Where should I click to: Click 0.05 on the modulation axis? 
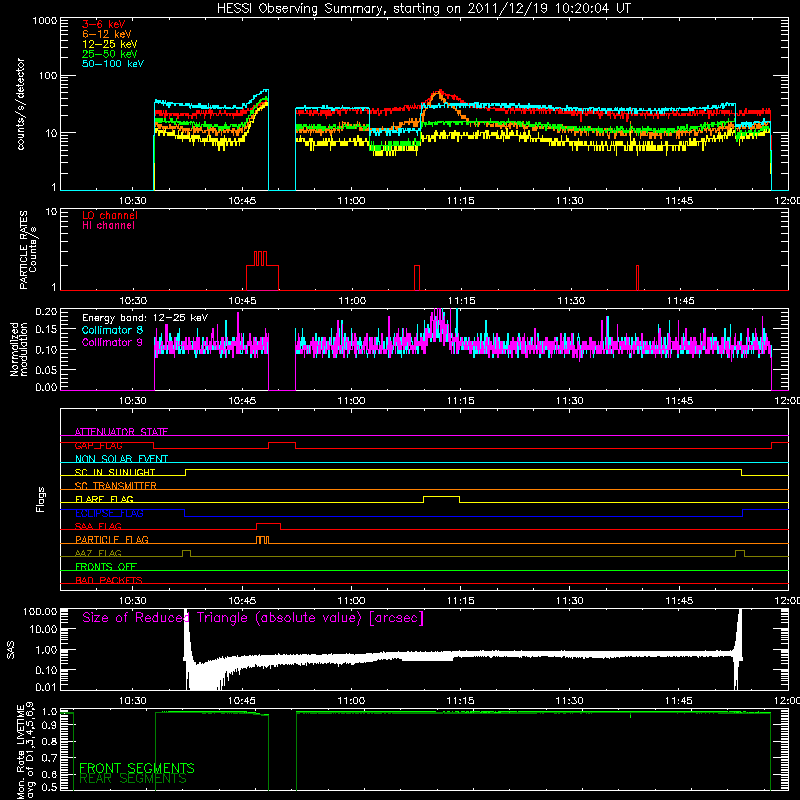(46, 369)
